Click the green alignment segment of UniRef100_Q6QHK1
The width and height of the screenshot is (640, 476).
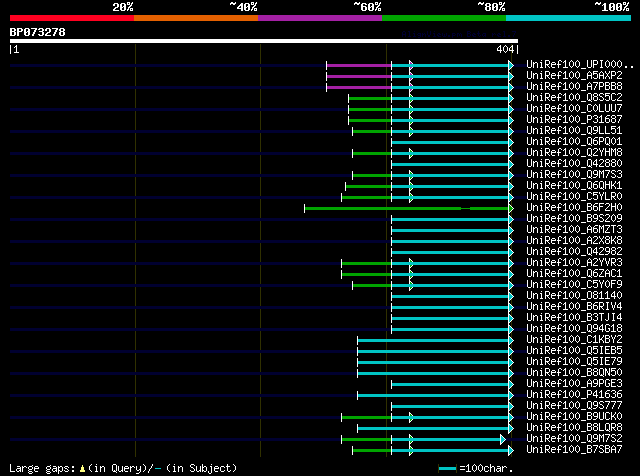pos(369,187)
